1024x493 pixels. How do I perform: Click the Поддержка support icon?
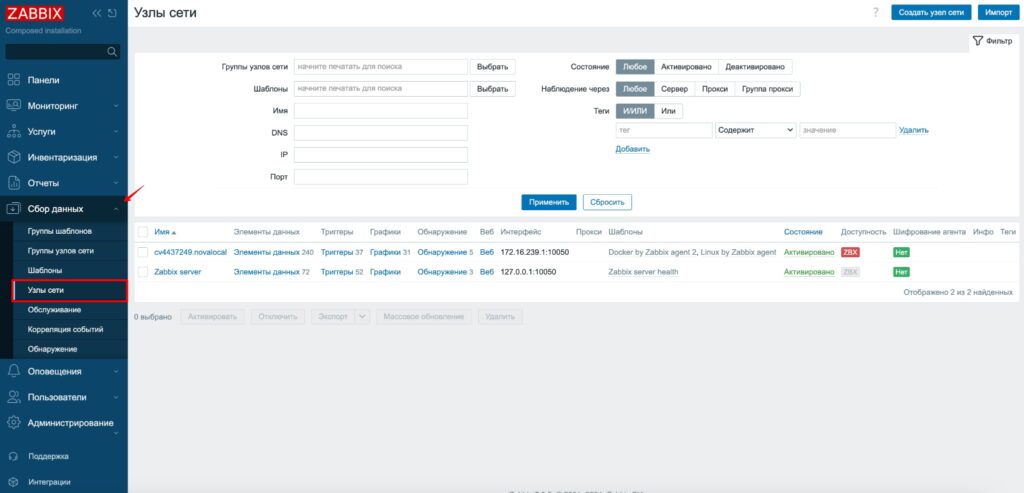(14, 456)
